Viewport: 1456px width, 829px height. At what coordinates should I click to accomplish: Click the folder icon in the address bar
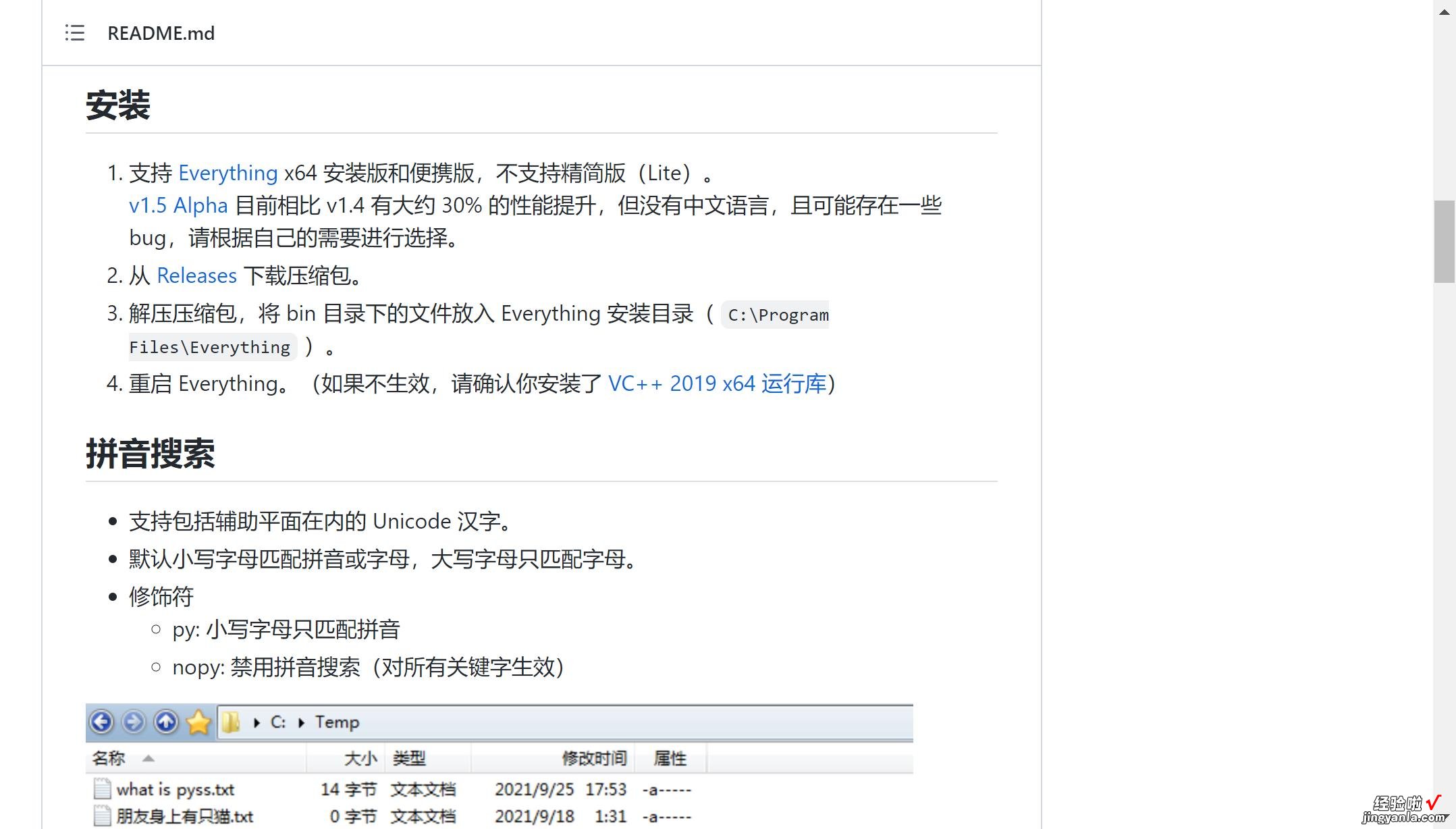231,722
